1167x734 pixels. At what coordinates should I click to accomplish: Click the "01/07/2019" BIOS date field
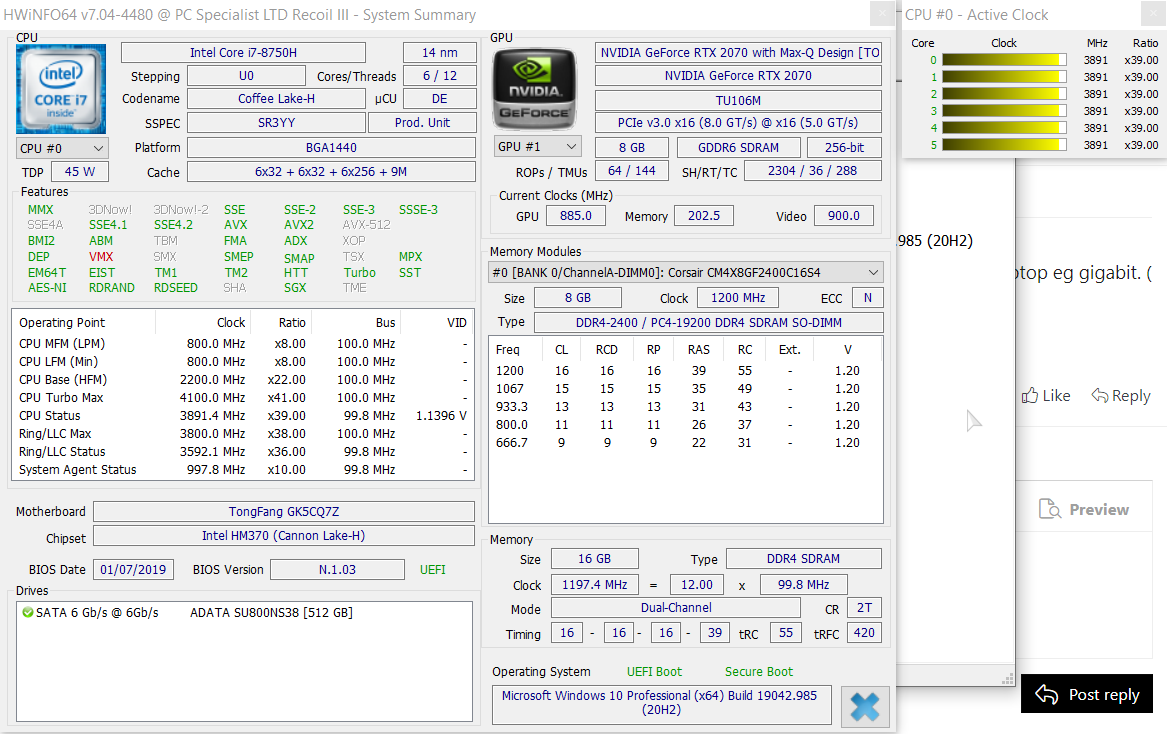click(133, 569)
